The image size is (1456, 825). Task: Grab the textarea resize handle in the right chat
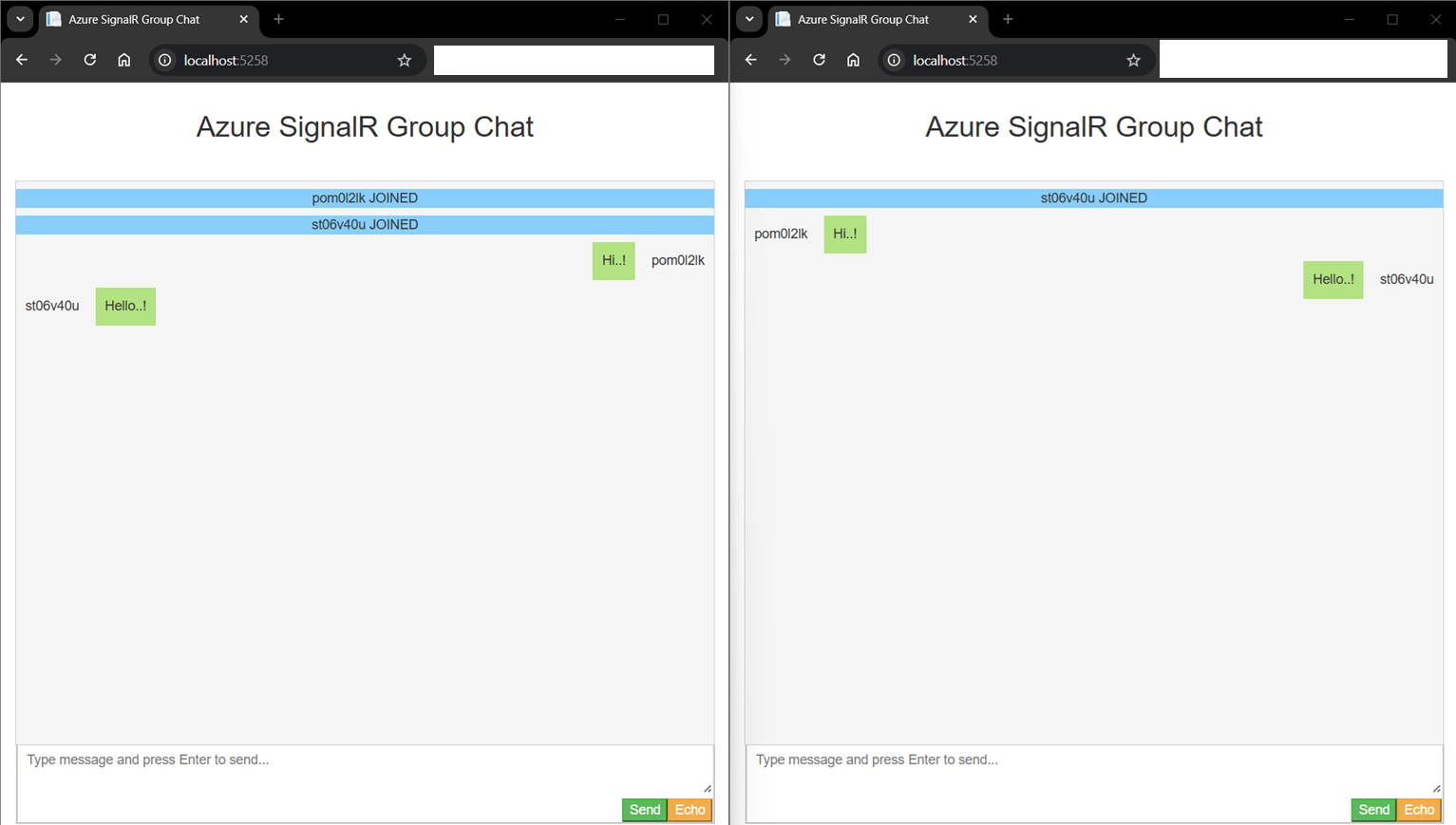(x=1437, y=788)
